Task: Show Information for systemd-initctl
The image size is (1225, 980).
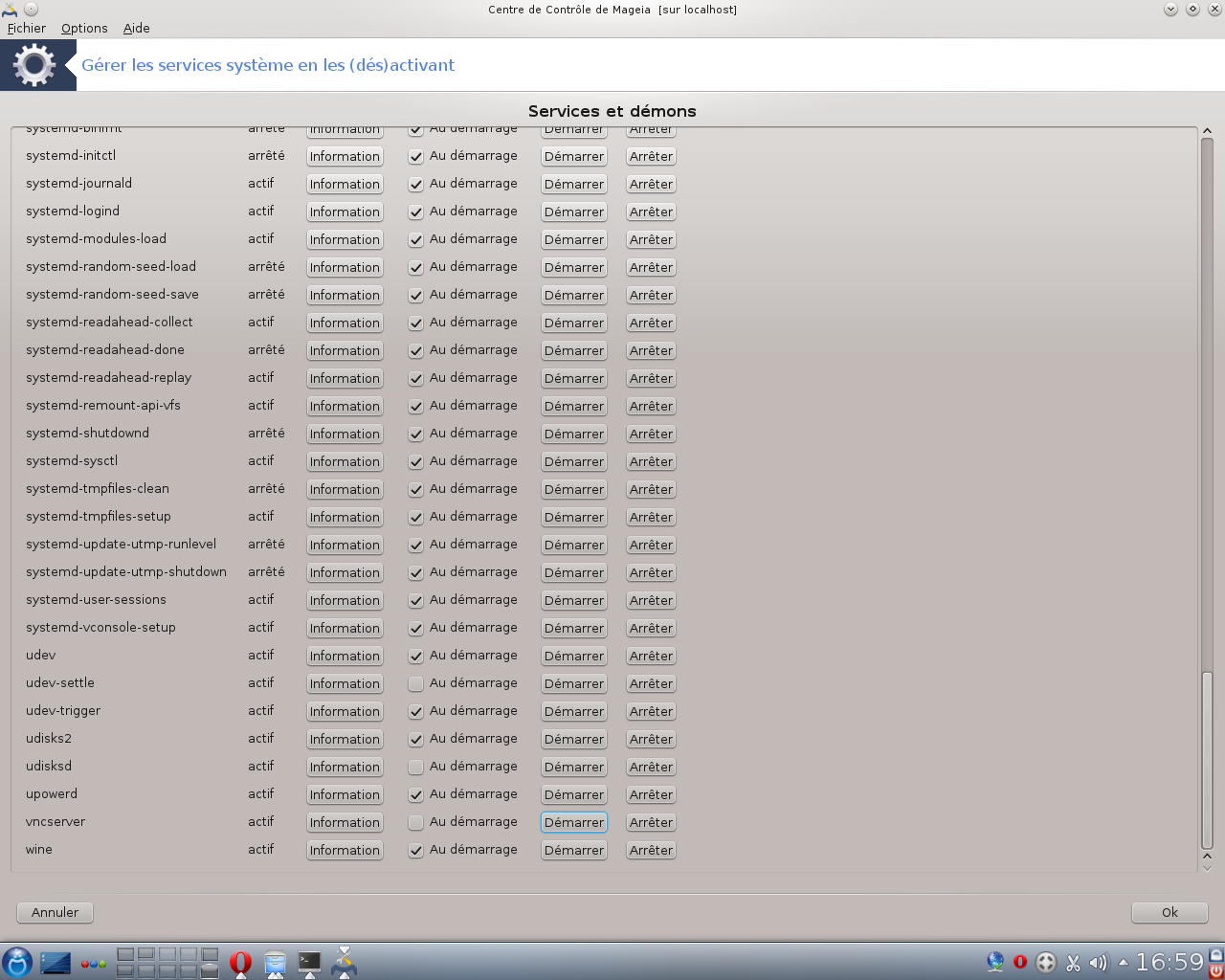Action: point(345,156)
